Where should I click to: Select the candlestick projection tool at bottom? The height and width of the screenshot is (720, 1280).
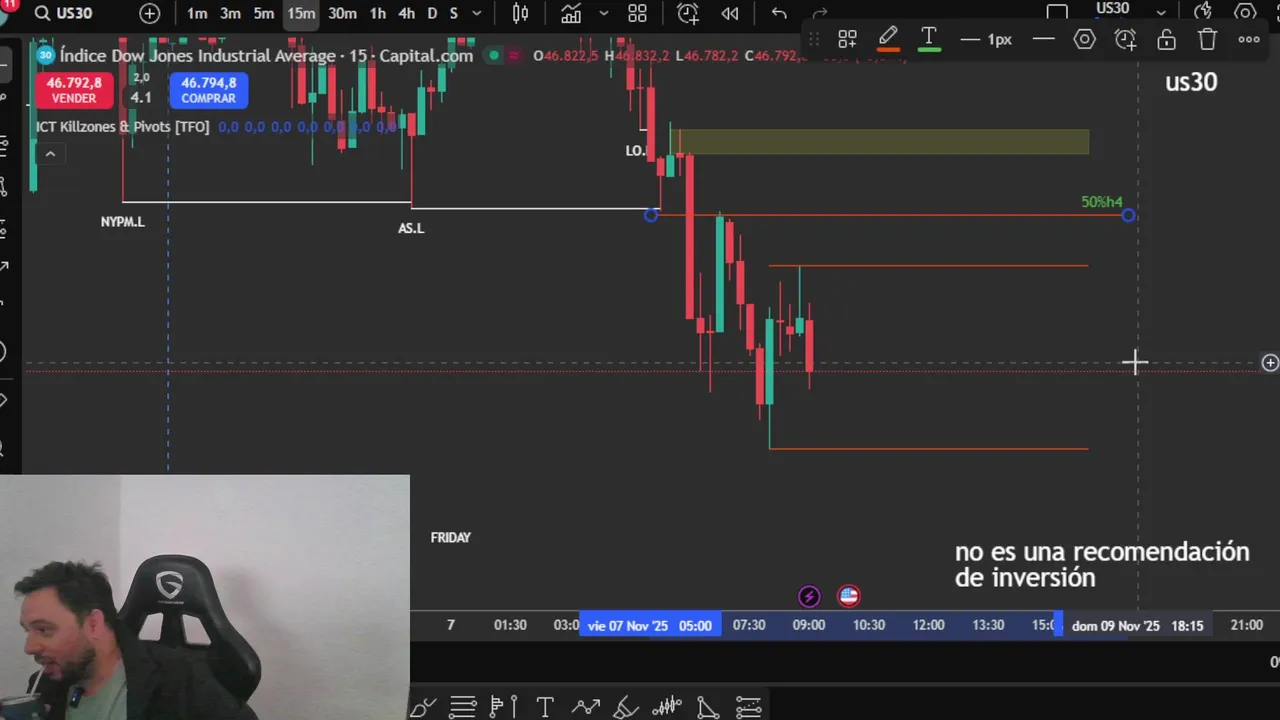click(667, 707)
